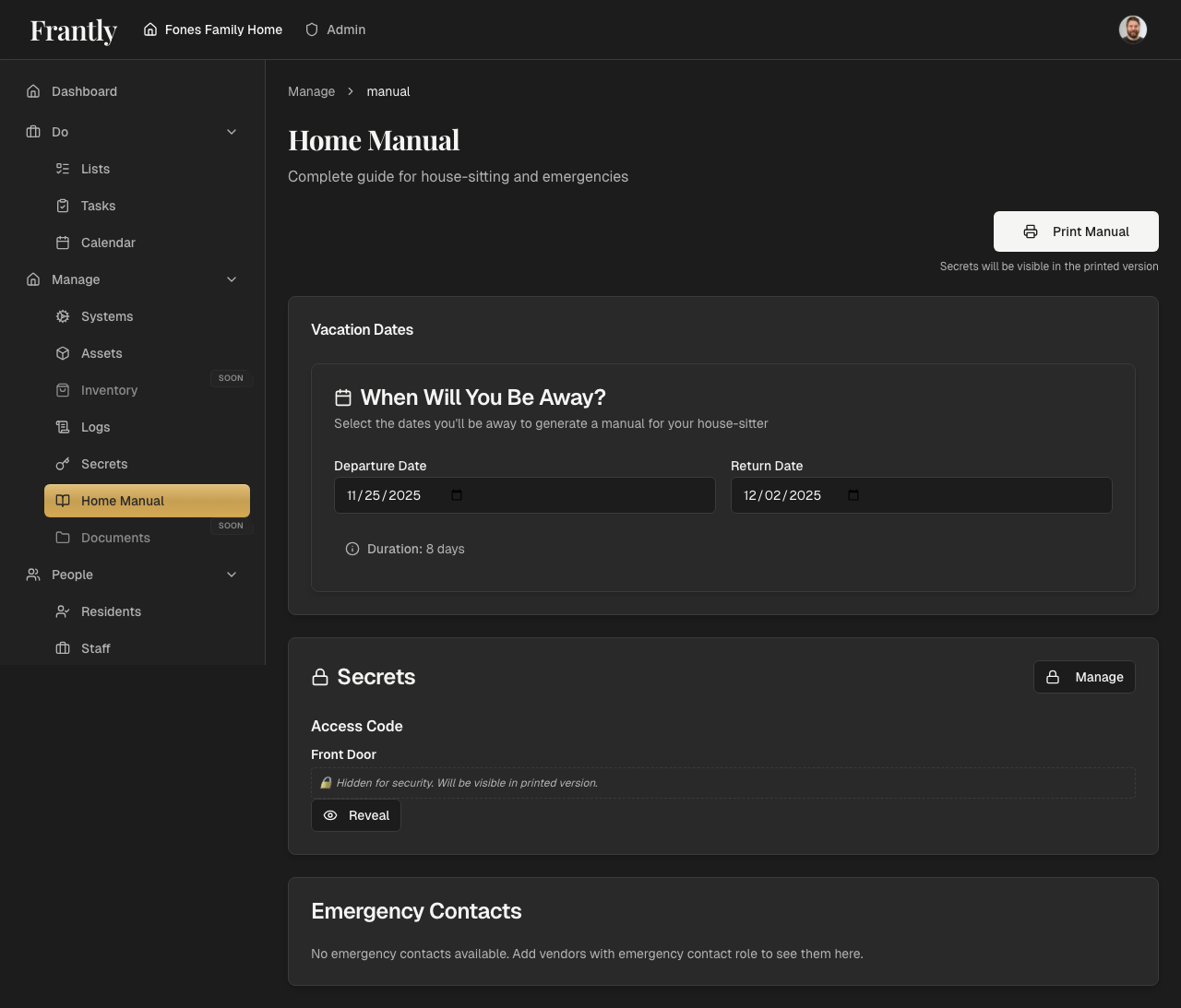Collapse the Do section chevron
This screenshot has width=1181, height=1008.
[x=232, y=132]
